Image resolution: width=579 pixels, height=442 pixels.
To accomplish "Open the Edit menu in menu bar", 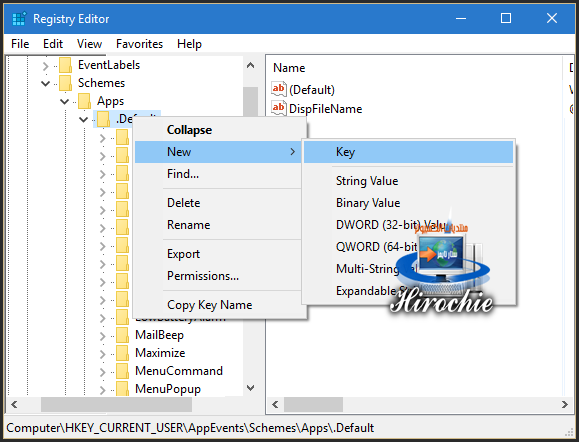I will pos(53,44).
